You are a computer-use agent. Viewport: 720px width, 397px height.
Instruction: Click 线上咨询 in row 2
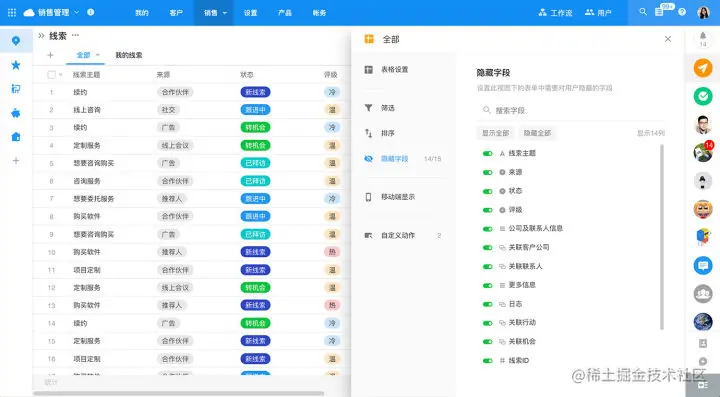point(87,110)
